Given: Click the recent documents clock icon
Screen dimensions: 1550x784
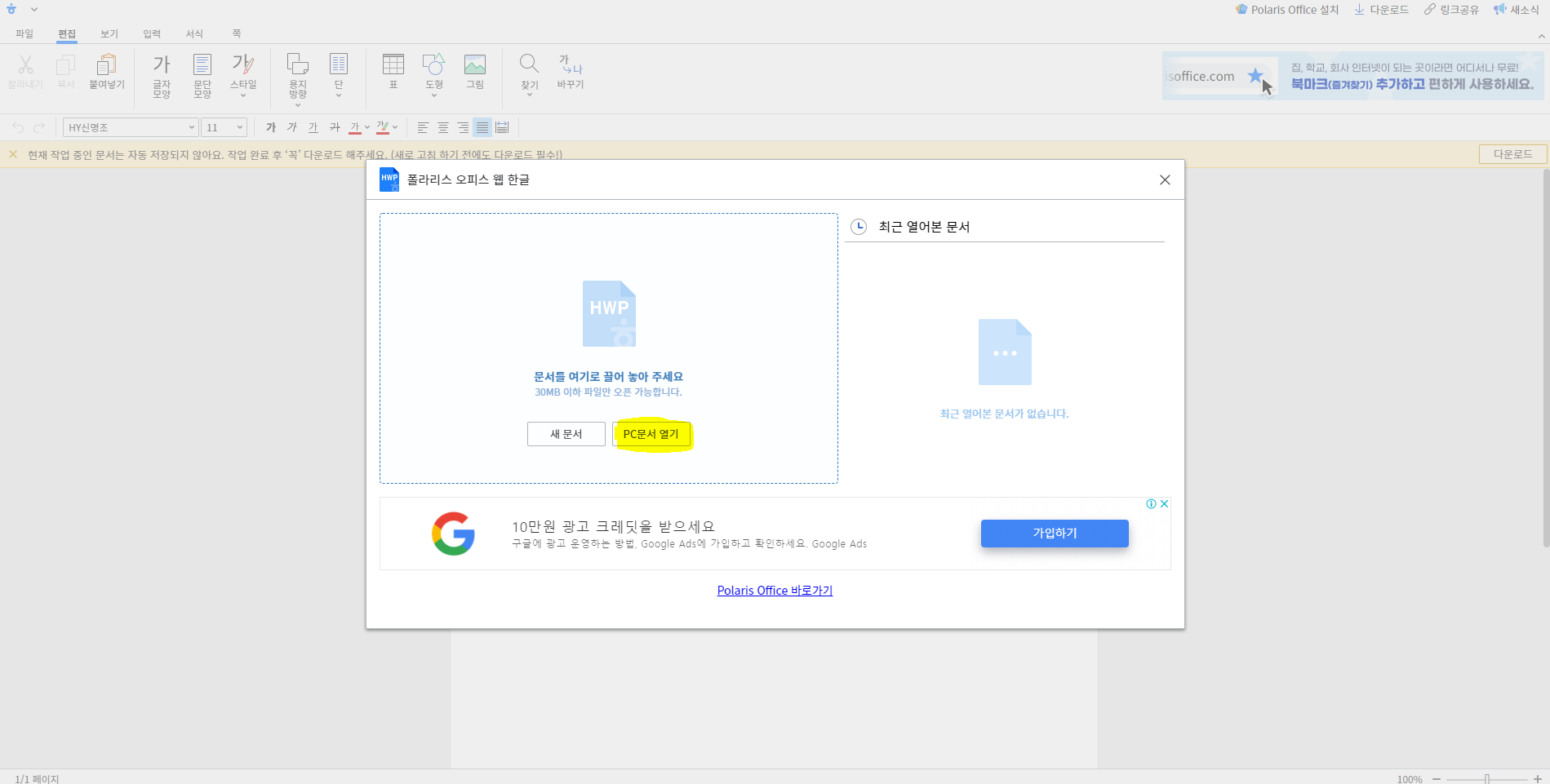Looking at the screenshot, I should click(859, 227).
